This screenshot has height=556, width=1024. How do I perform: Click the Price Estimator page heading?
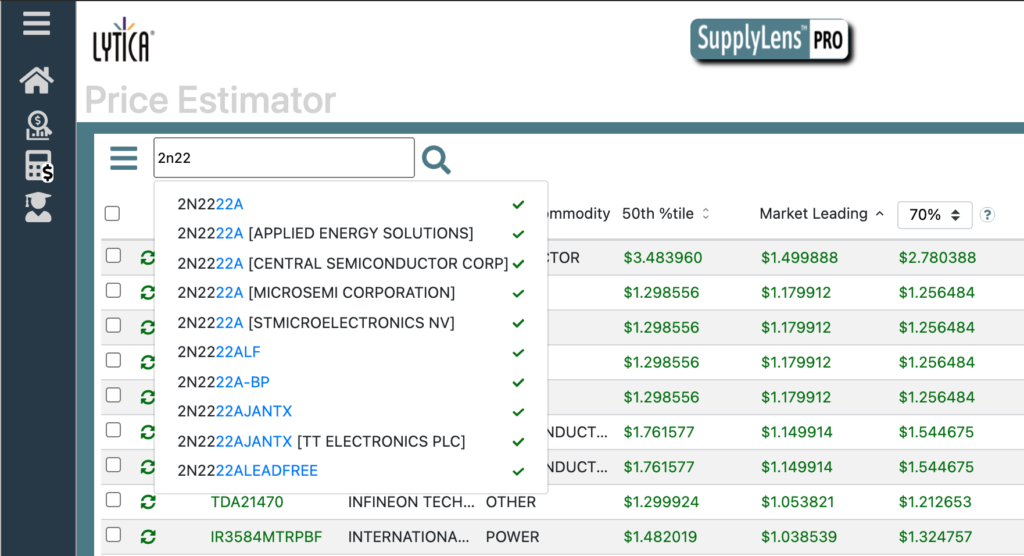click(210, 100)
